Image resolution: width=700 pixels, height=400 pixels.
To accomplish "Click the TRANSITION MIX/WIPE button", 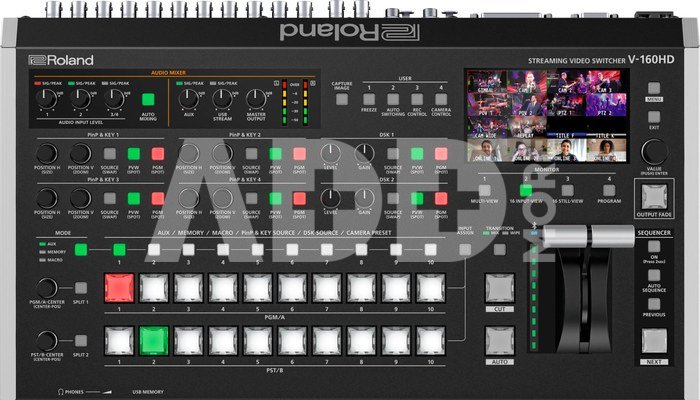I will click(x=500, y=250).
